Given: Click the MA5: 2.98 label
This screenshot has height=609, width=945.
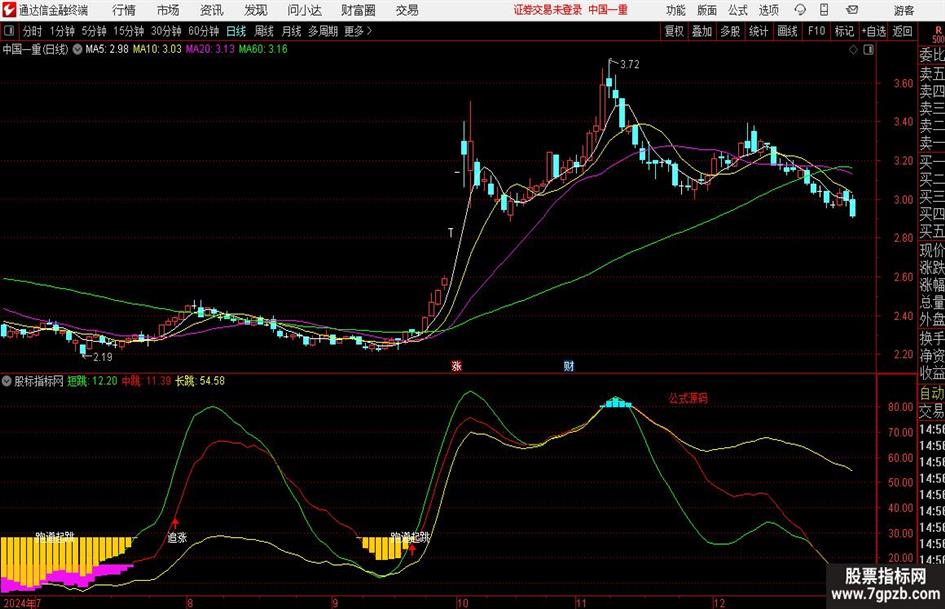Looking at the screenshot, I should (x=107, y=49).
